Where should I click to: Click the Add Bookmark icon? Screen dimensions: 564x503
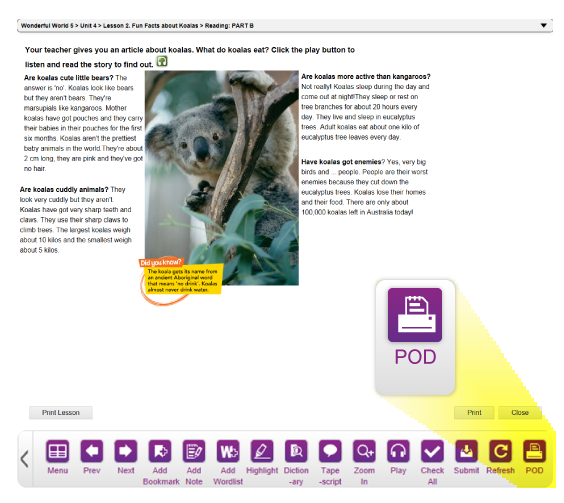click(x=160, y=451)
